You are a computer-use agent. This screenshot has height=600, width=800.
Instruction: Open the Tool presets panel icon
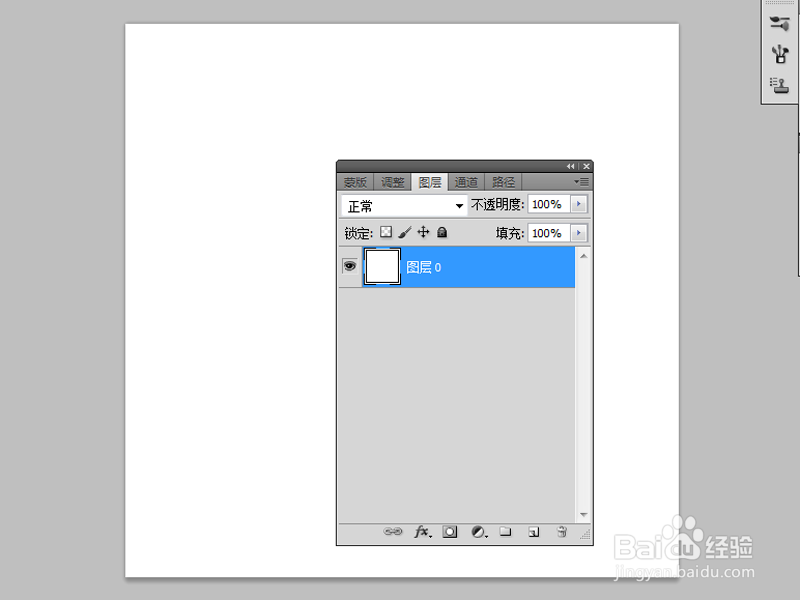(780, 54)
